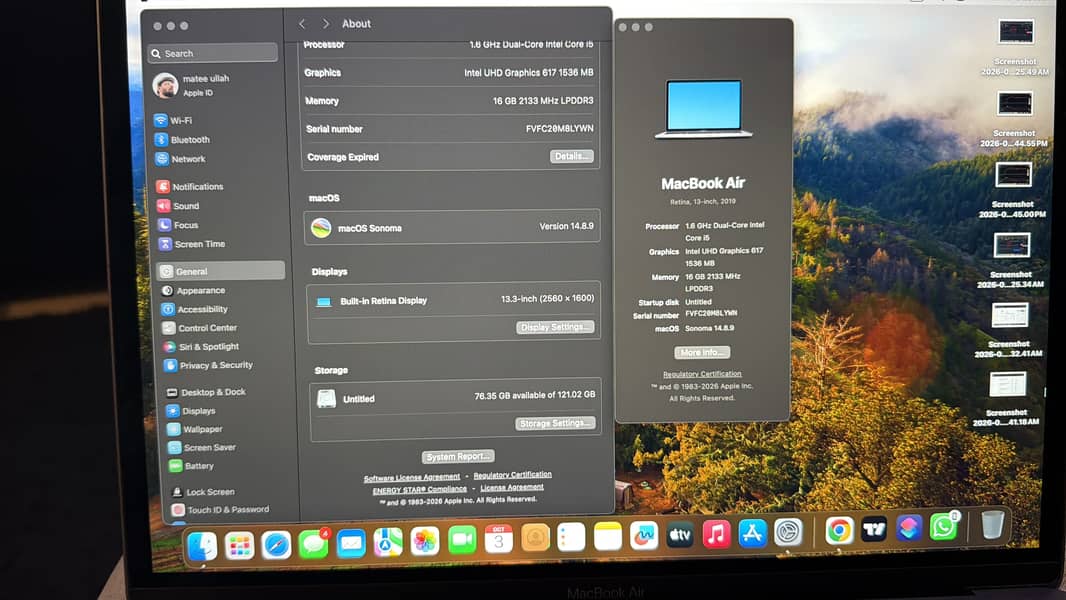
Task: Open Software License Agreement link
Action: click(411, 478)
